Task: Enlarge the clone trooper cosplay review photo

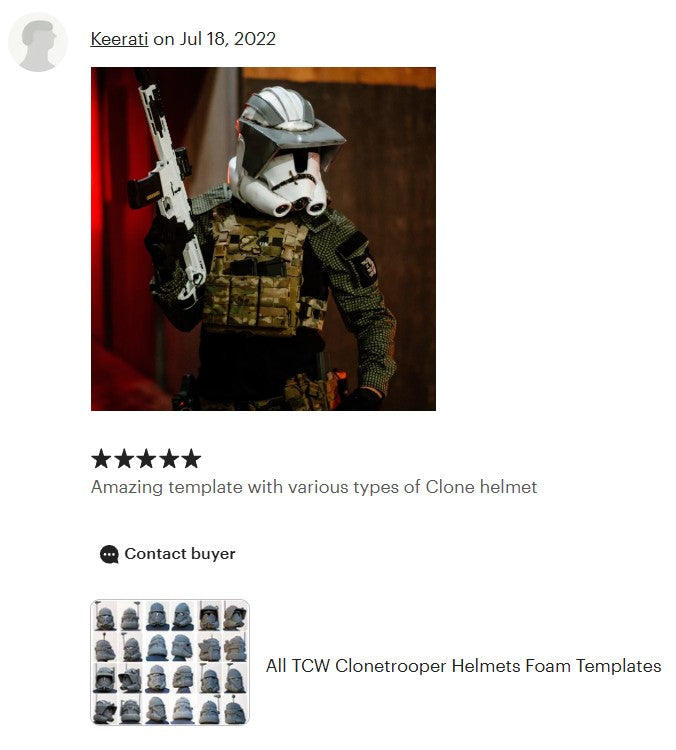Action: 263,239
